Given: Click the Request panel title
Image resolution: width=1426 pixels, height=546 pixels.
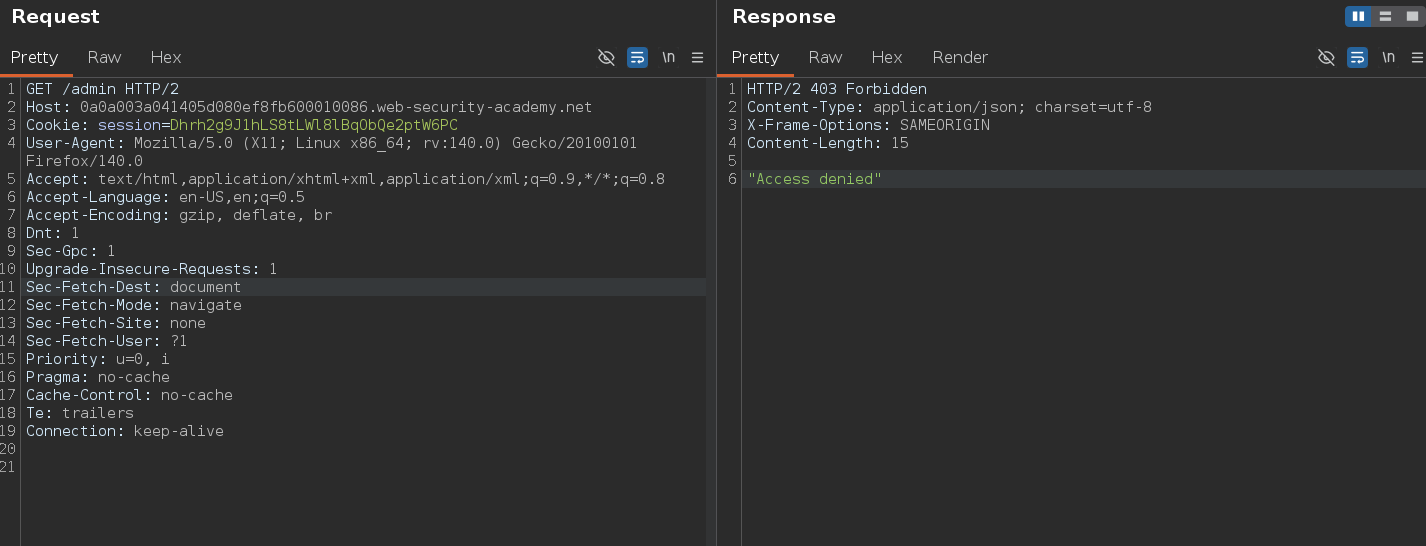Looking at the screenshot, I should [x=55, y=17].
